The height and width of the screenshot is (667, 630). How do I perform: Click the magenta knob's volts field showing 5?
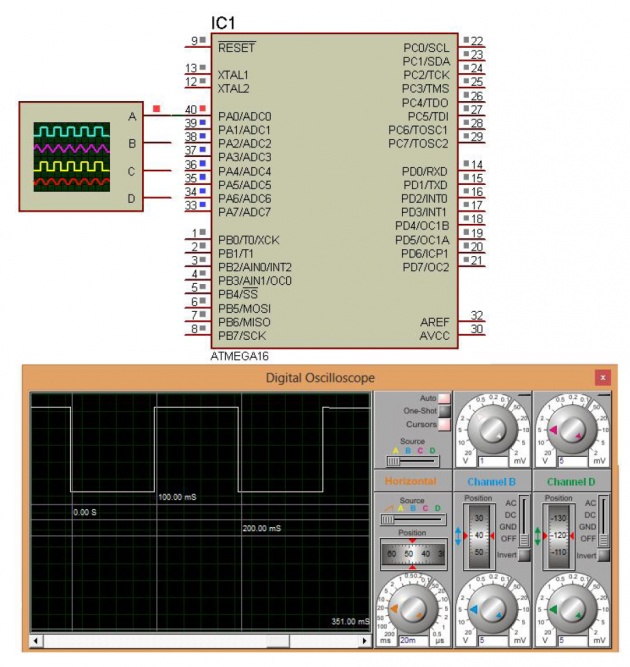click(572, 461)
